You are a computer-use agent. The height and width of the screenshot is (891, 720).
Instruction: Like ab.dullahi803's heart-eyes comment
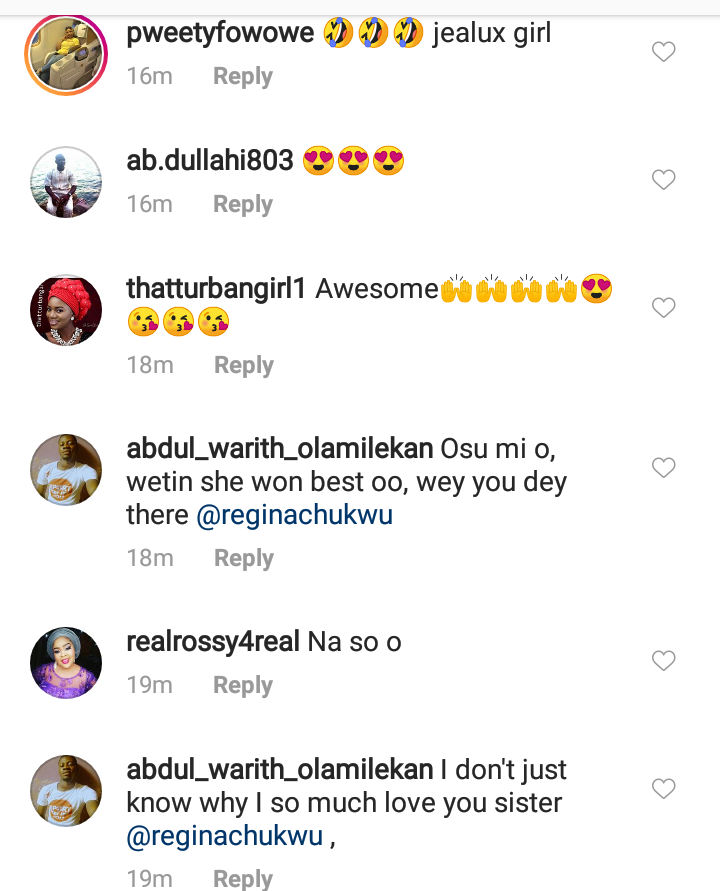pos(664,180)
